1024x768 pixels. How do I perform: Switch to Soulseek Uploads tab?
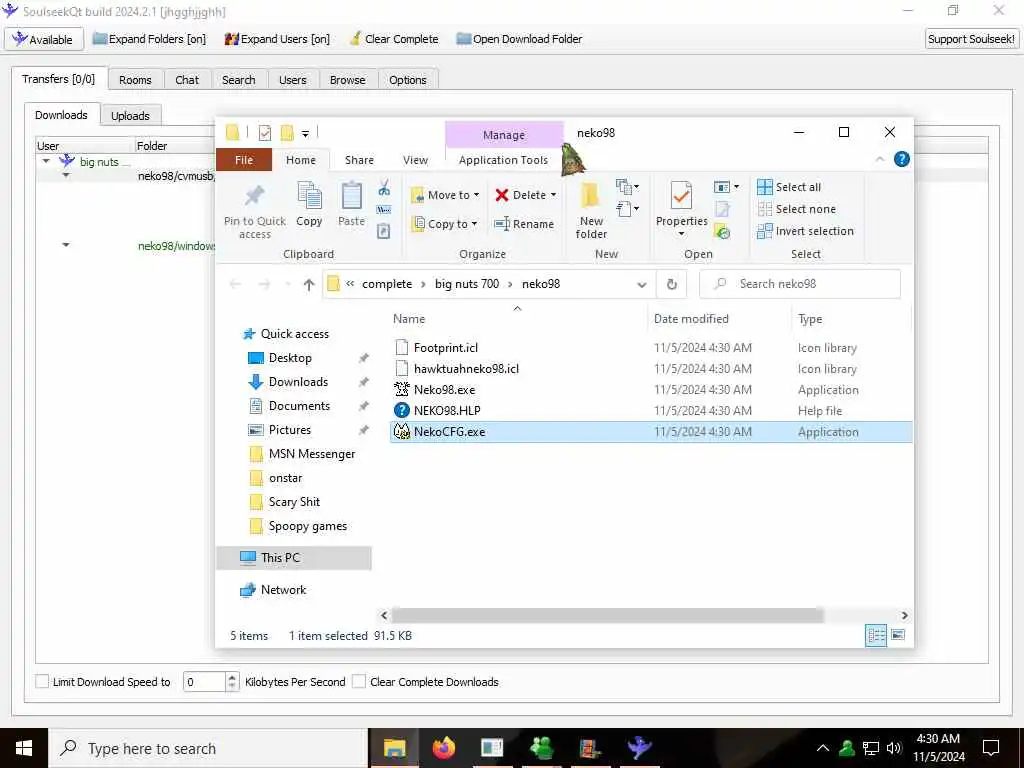[x=130, y=116]
